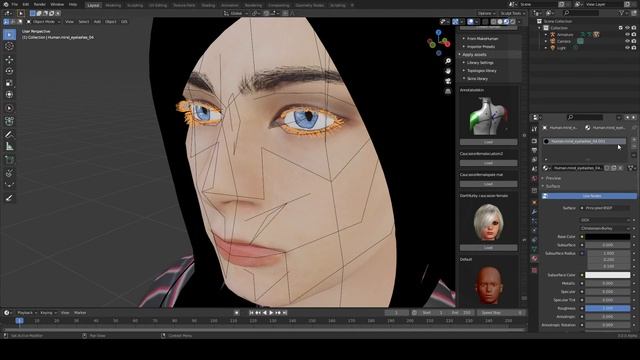Pick the Rotate tool
Viewport: 640px width, 360px height.
9,71
